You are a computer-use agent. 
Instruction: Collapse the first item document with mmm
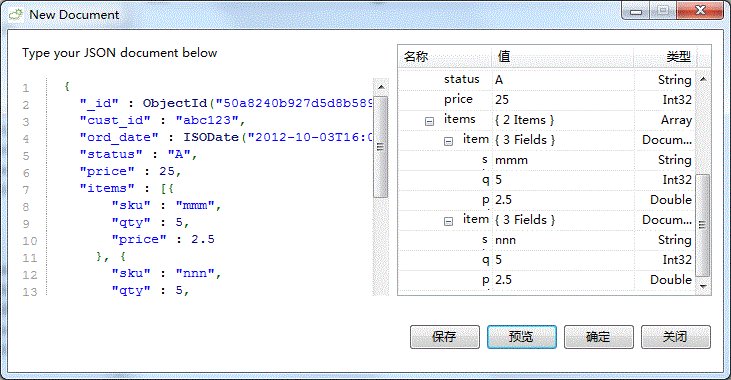(x=448, y=141)
